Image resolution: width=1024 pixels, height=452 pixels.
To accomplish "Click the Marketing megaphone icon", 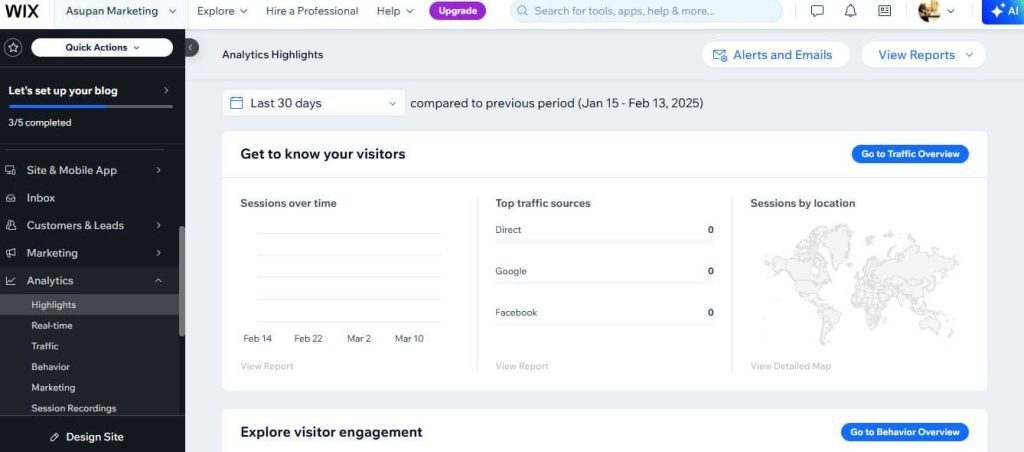I will point(10,253).
